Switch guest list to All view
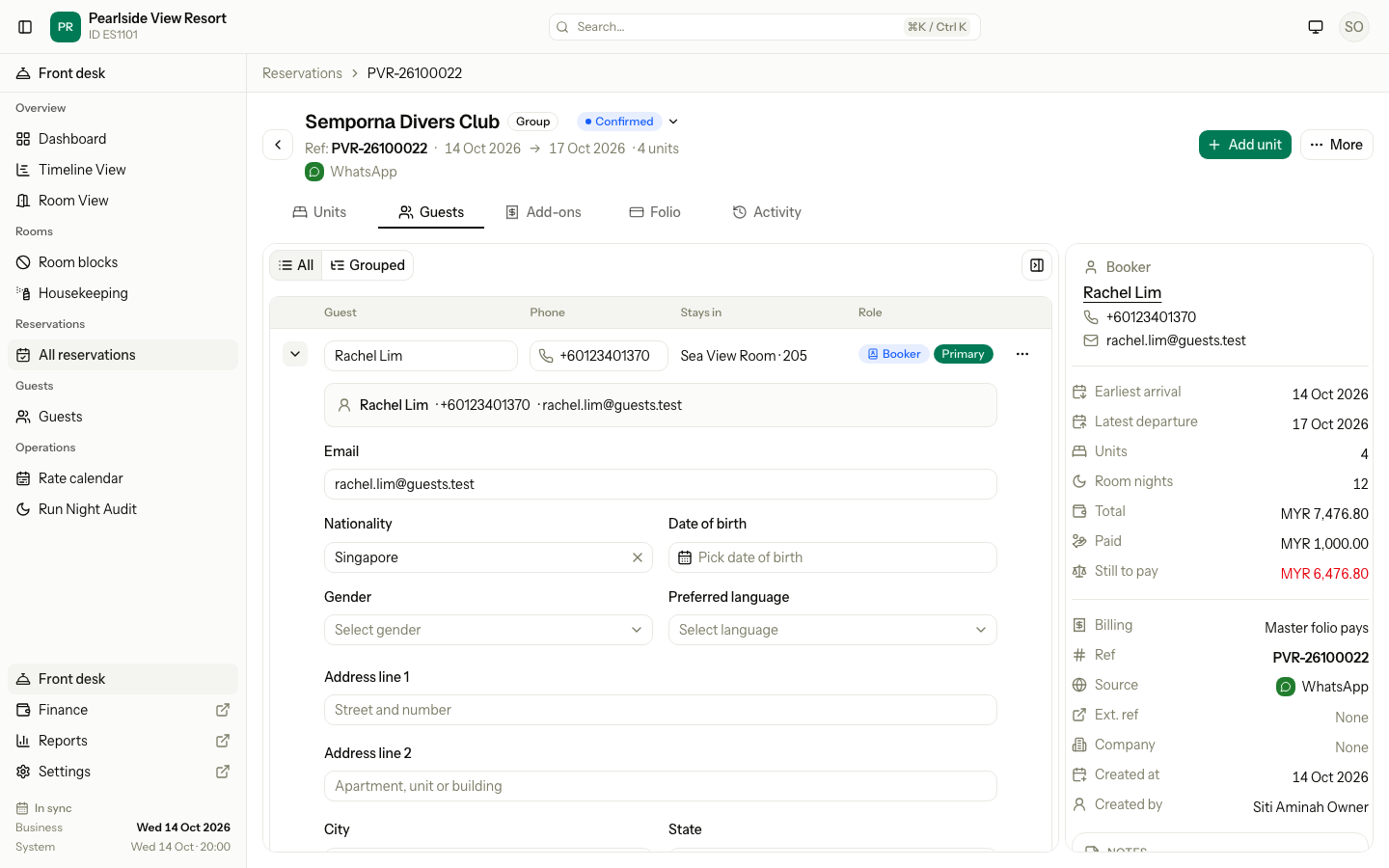Image resolution: width=1389 pixels, height=868 pixels. (296, 265)
